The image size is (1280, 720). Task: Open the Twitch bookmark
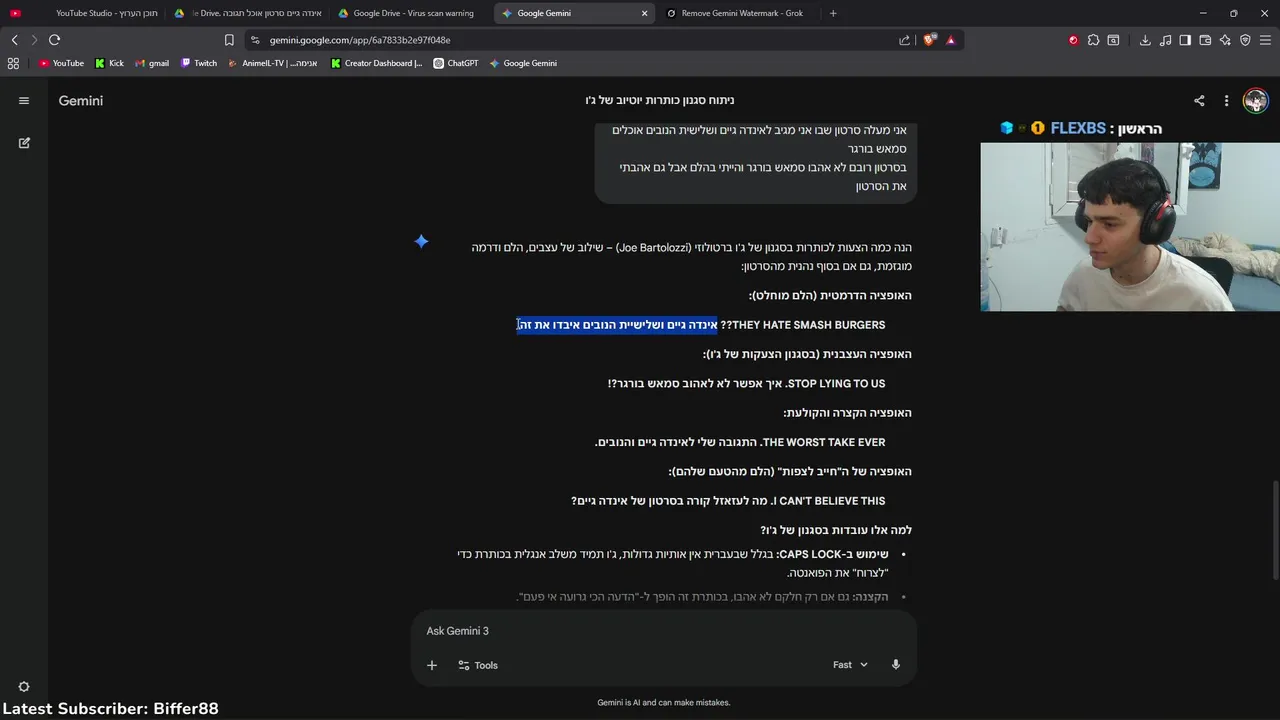point(199,63)
